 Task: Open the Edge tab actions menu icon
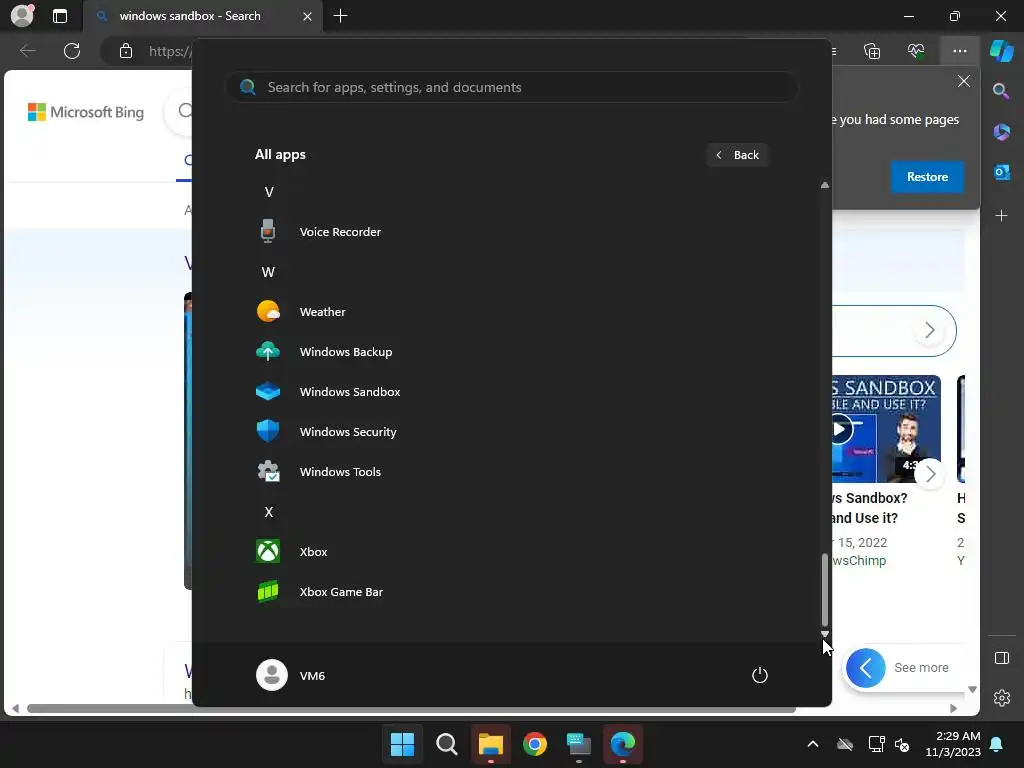coord(59,16)
